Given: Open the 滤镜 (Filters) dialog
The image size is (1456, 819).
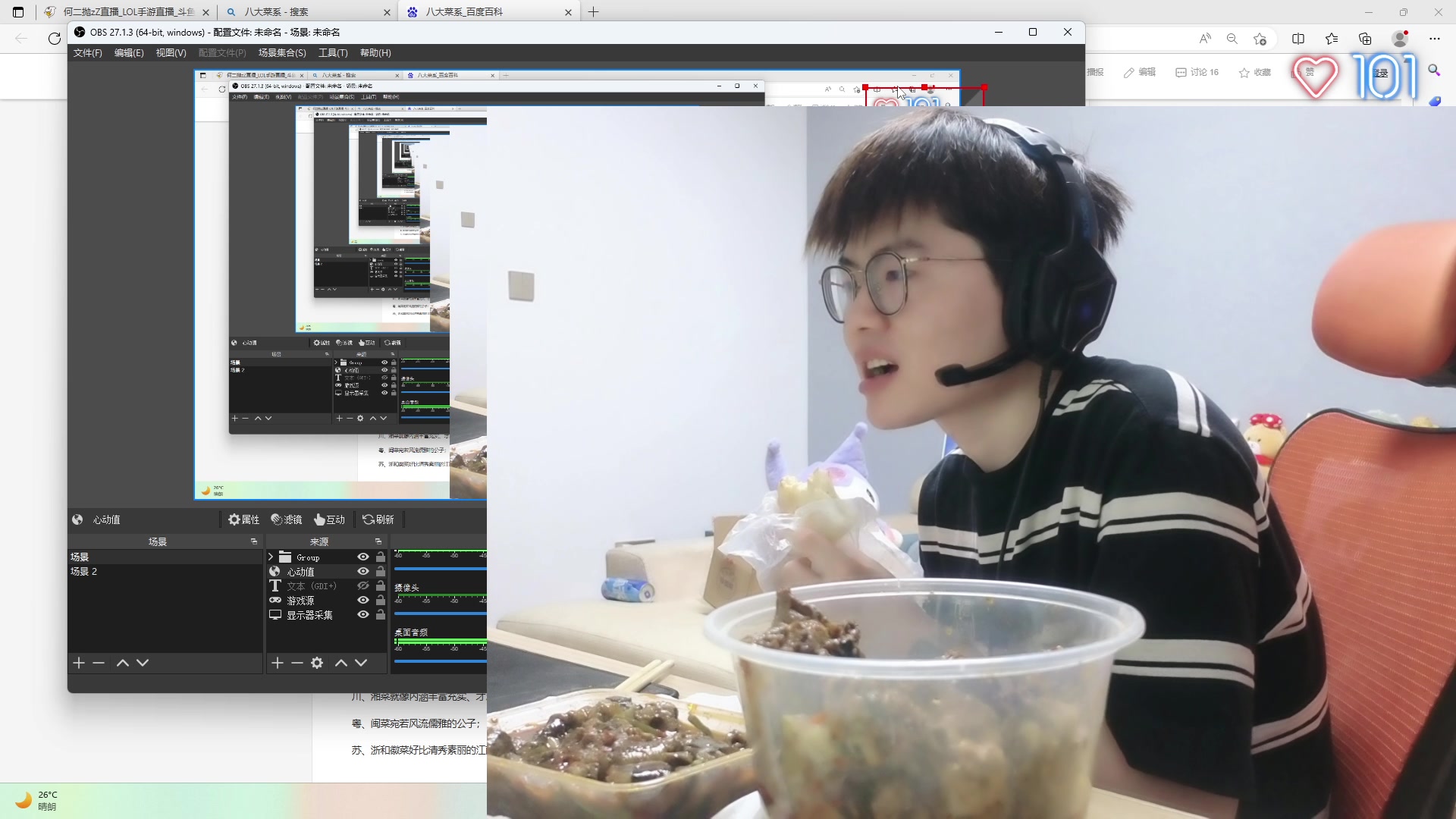Looking at the screenshot, I should [286, 519].
